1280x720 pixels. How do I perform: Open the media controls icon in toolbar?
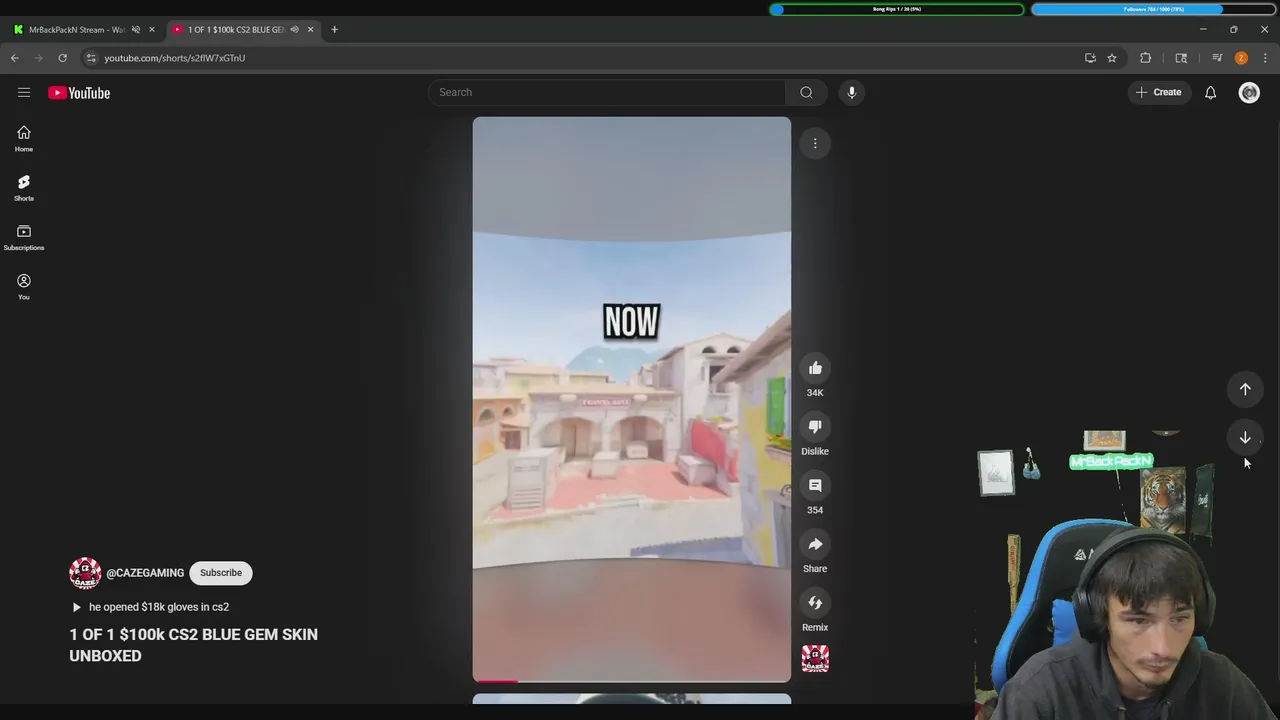click(1217, 58)
